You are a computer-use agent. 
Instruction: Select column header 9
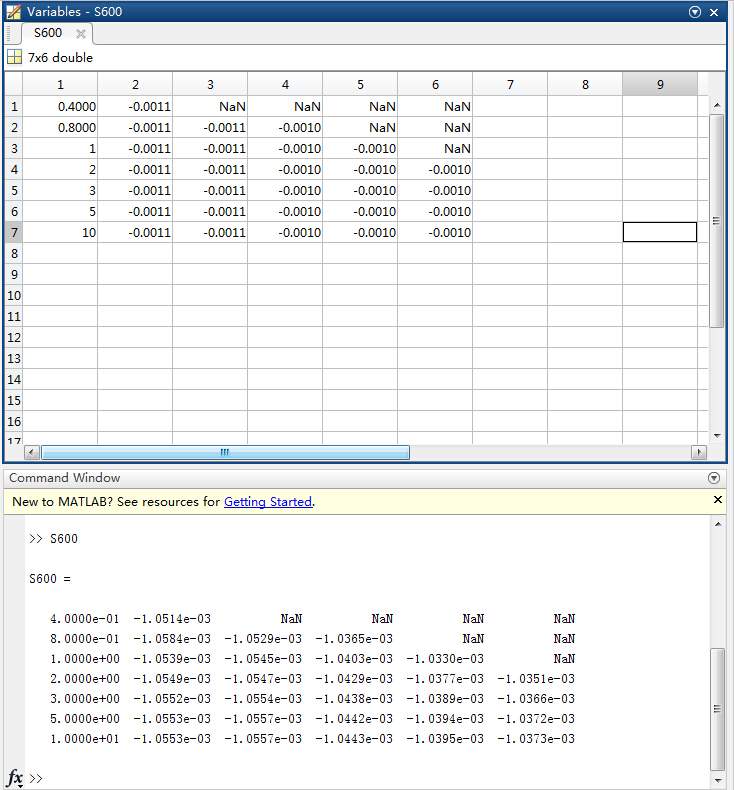660,85
